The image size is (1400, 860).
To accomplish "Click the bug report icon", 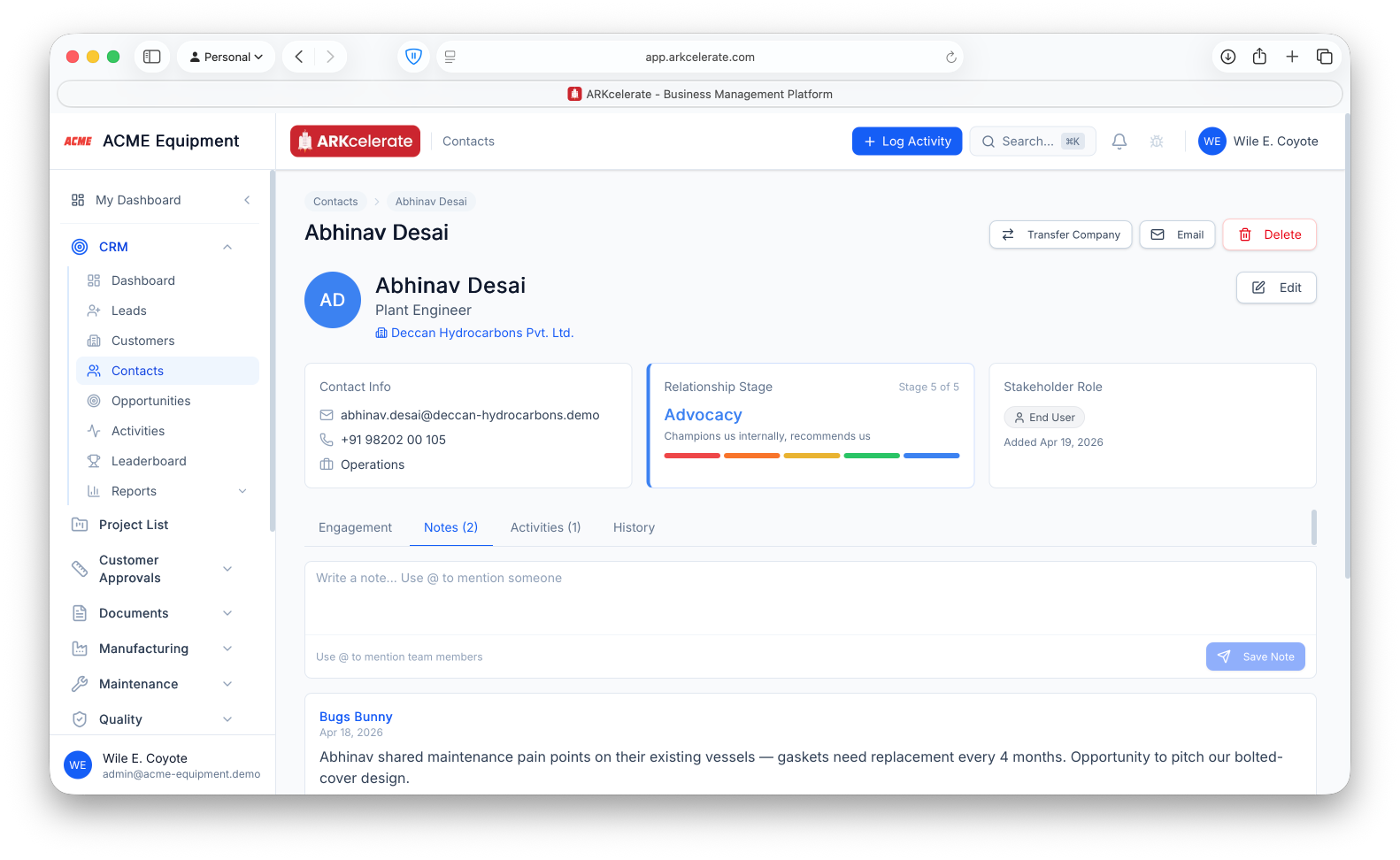I will click(x=1157, y=142).
